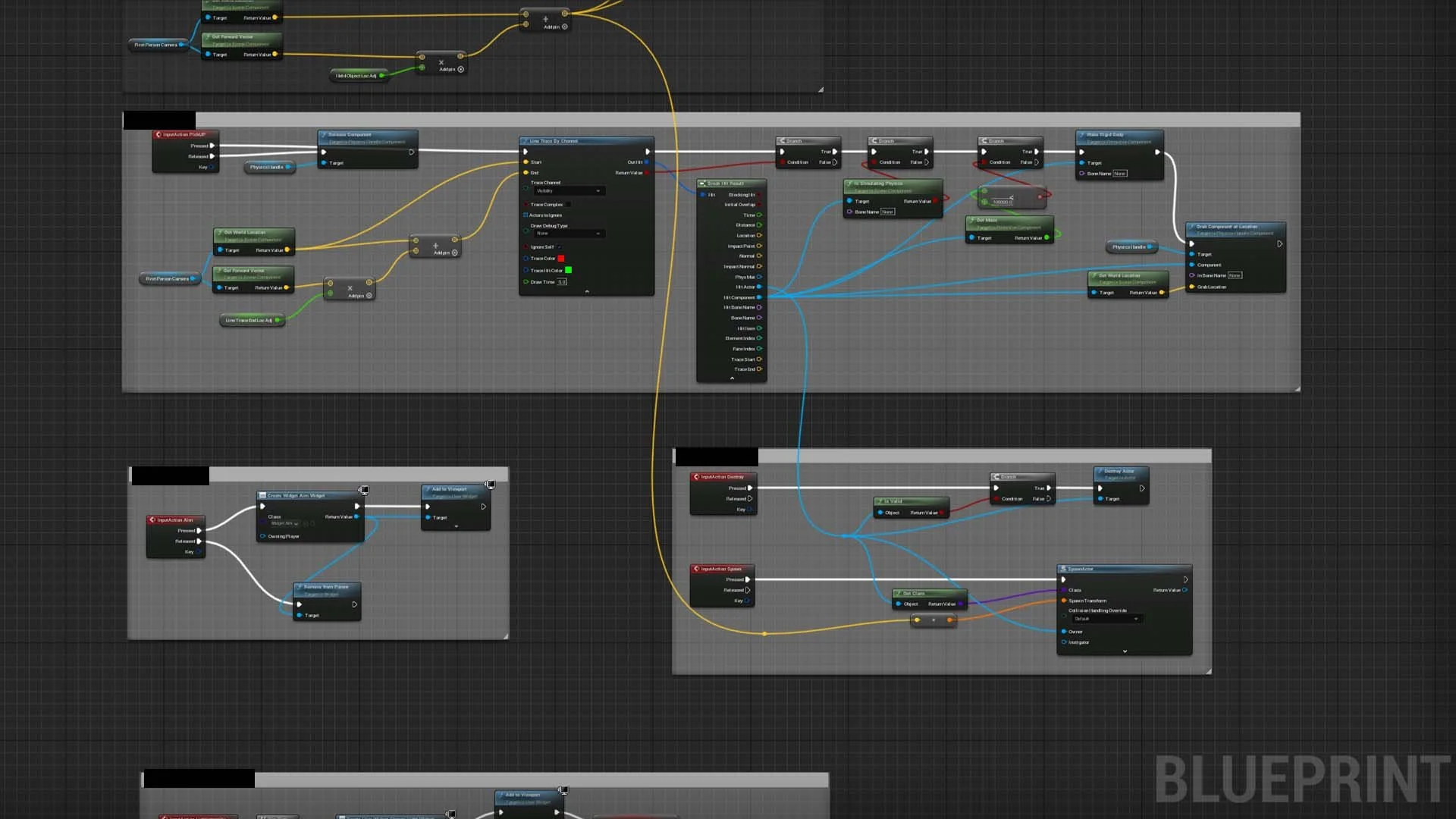Select the Get Class node header
The height and width of the screenshot is (819, 1456).
pyautogui.click(x=930, y=594)
